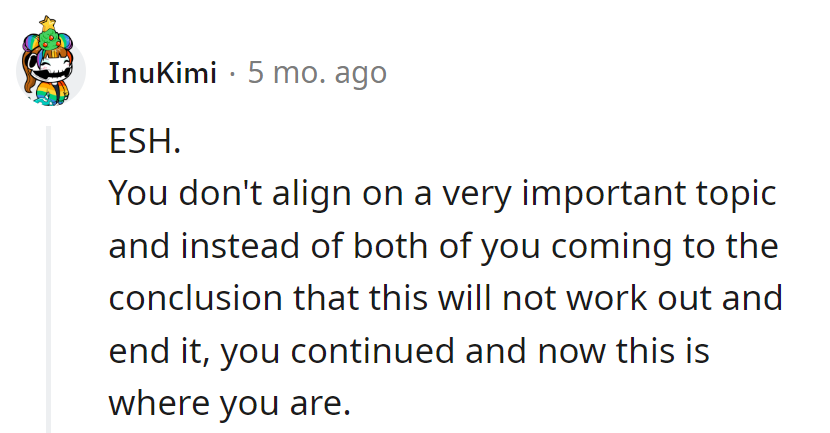Screen dimensions: 830x433
Task: Click the final line 'where you are.'
Action: coord(230,404)
